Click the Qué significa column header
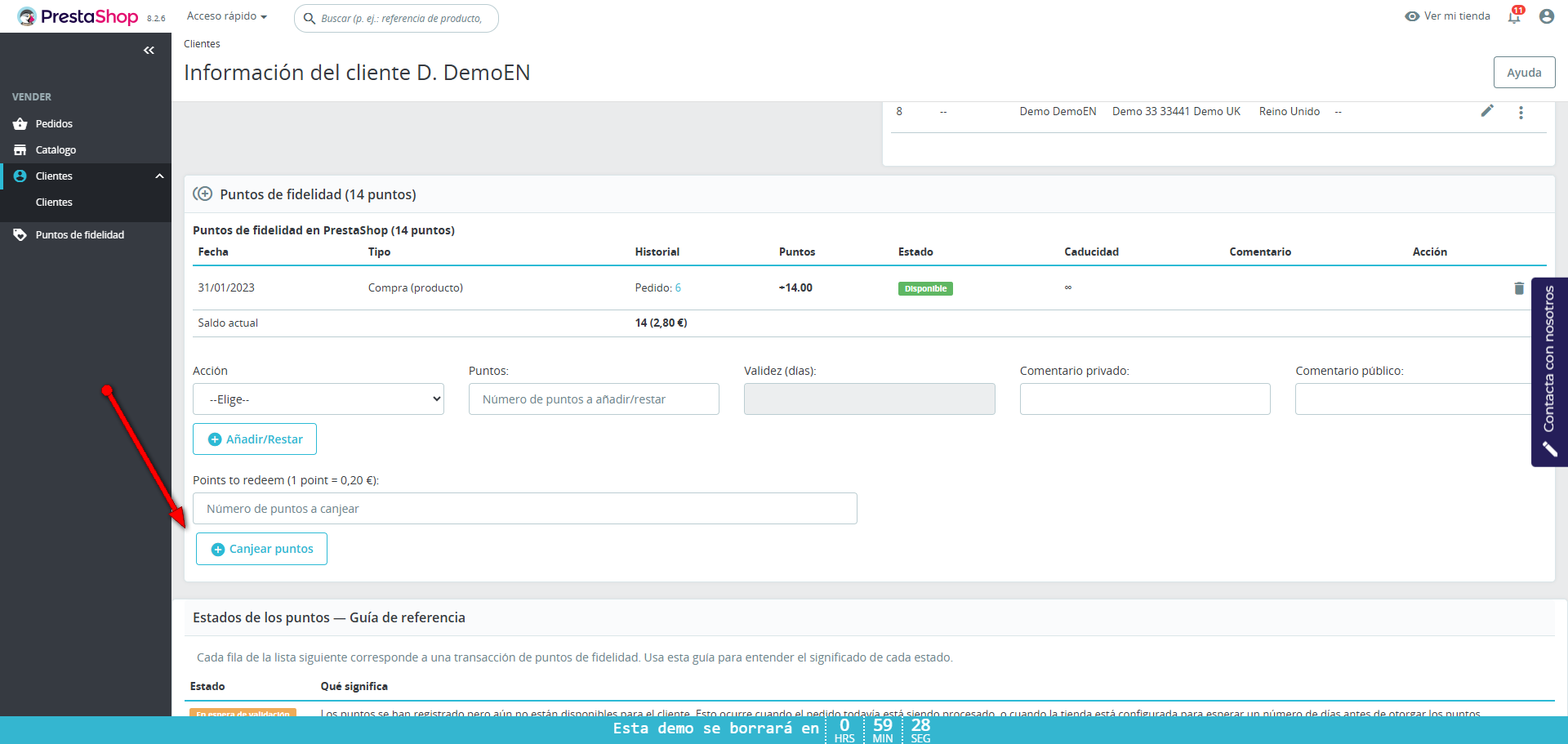The height and width of the screenshot is (744, 1568). [x=354, y=686]
